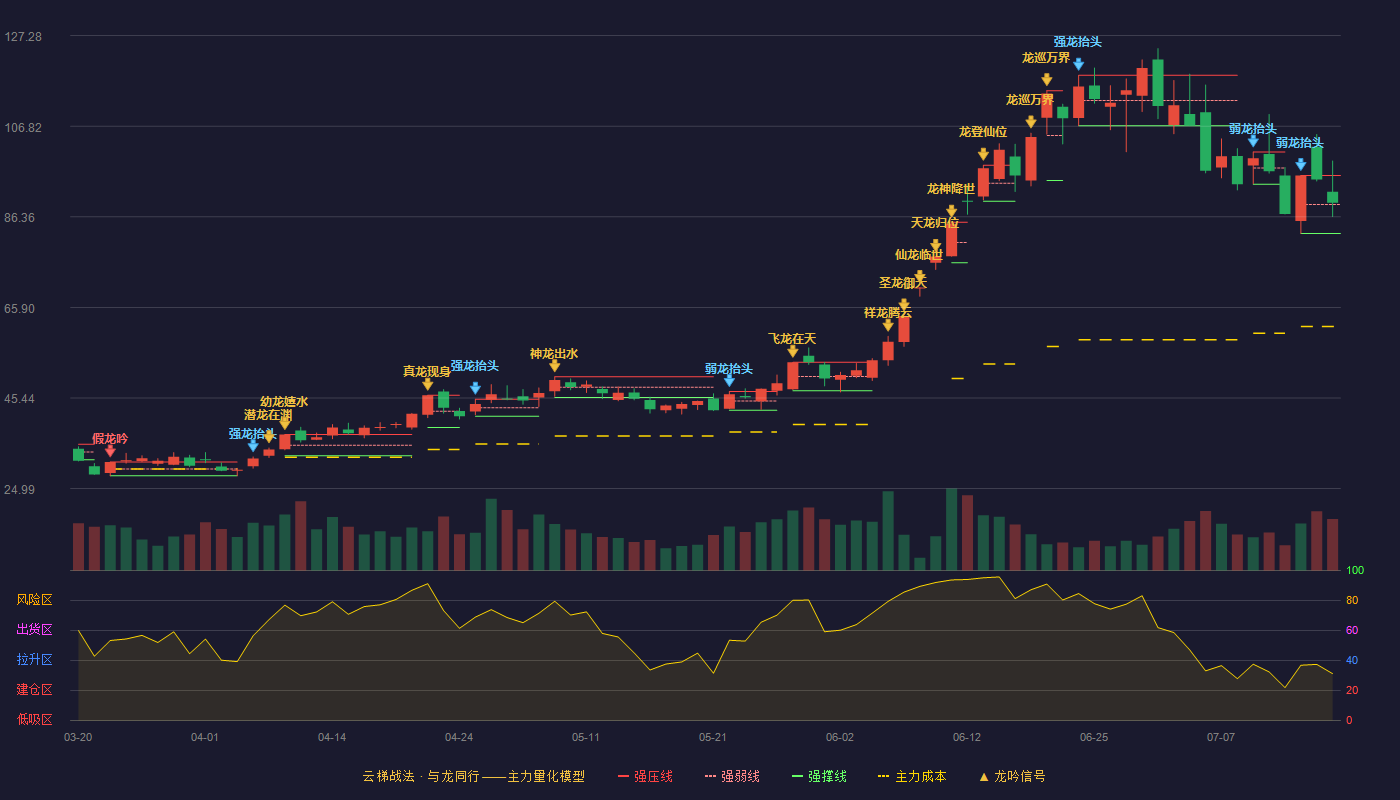Click the 86.36 price axis label
Screen dimensions: 1400x800
[20, 217]
